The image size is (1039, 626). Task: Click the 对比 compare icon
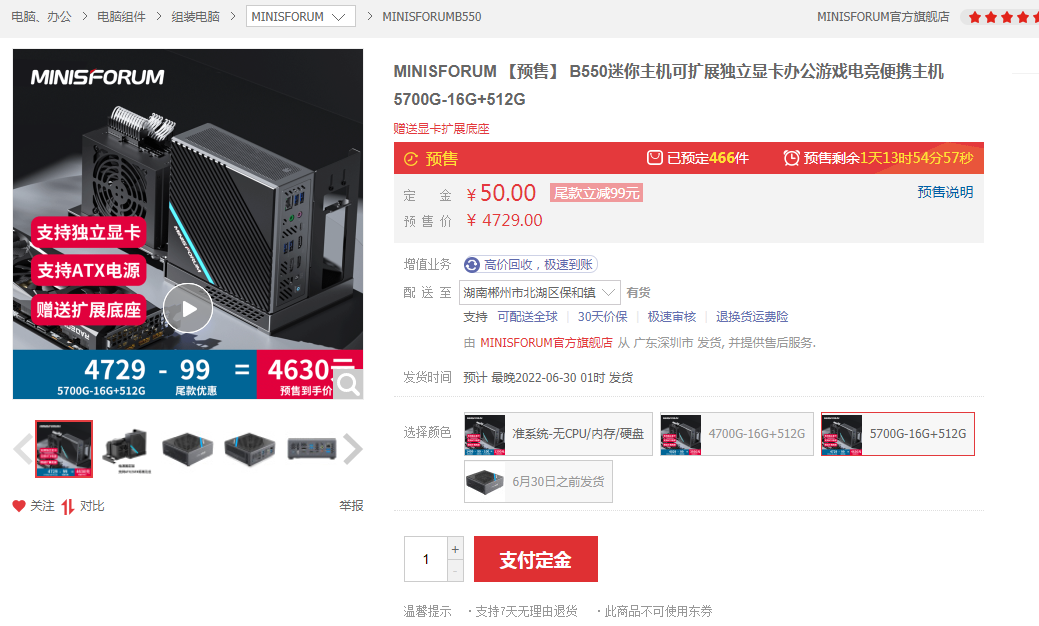click(x=68, y=507)
